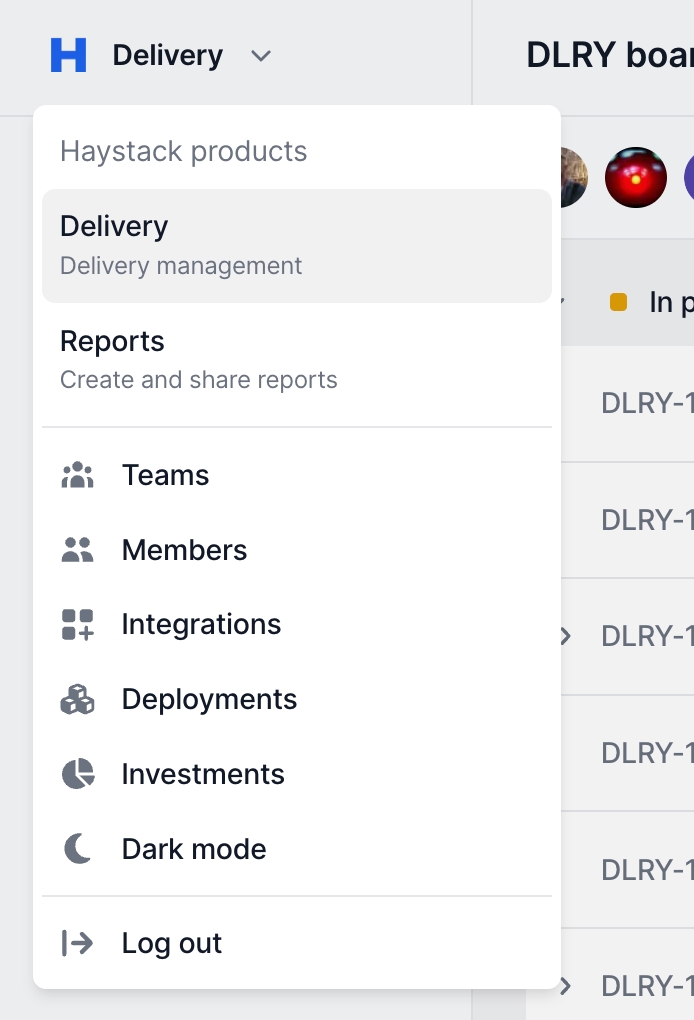Click the blue Haystack H logo

[68, 55]
